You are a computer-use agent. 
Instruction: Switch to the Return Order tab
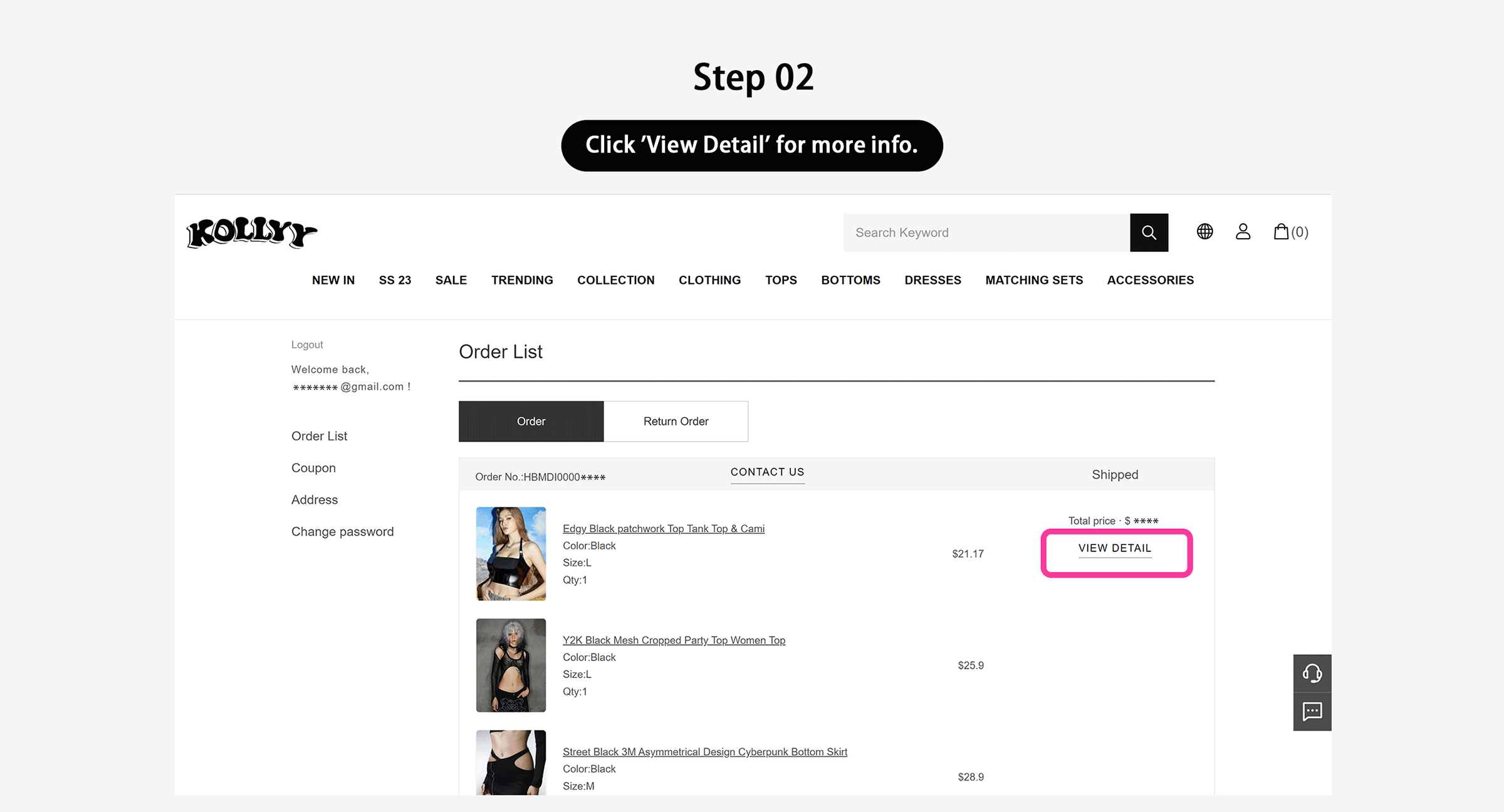point(676,420)
